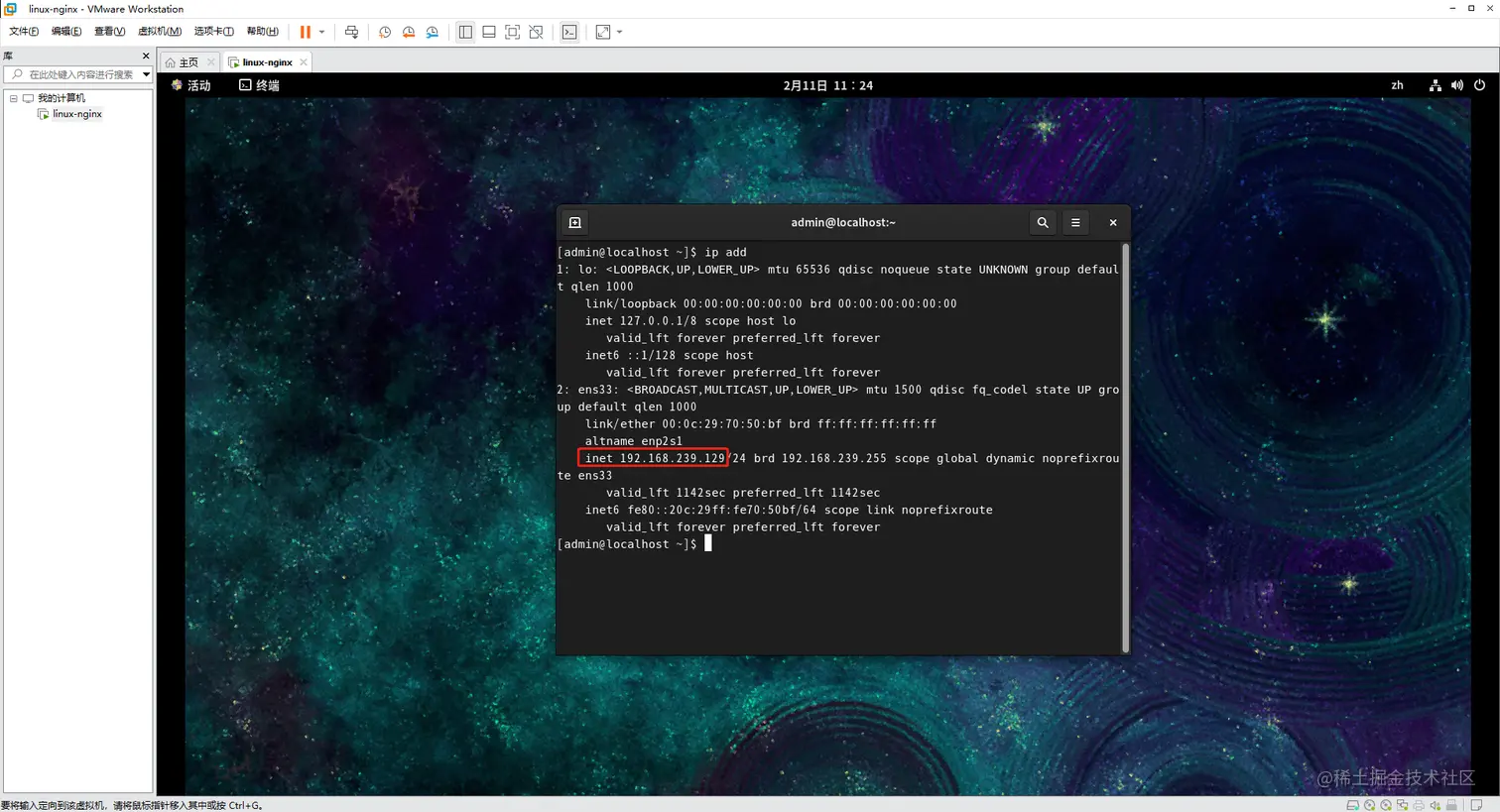Image resolution: width=1500 pixels, height=812 pixels.
Task: Open the 终端 app menu
Action: [x=259, y=85]
